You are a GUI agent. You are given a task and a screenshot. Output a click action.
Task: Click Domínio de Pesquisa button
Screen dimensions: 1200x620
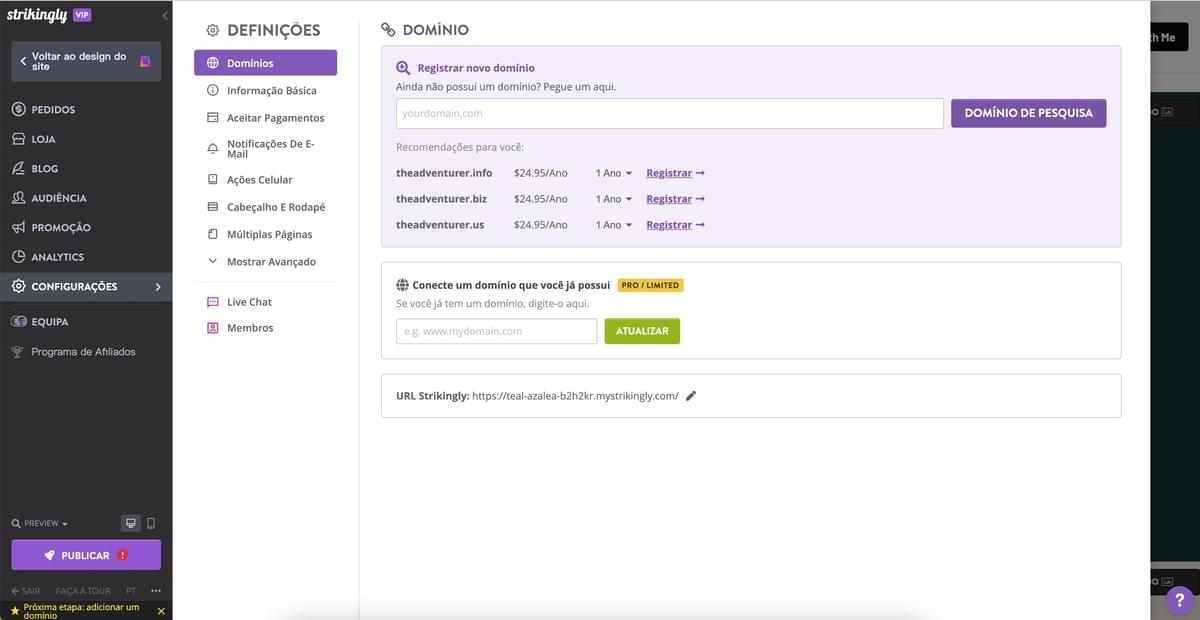point(1028,113)
